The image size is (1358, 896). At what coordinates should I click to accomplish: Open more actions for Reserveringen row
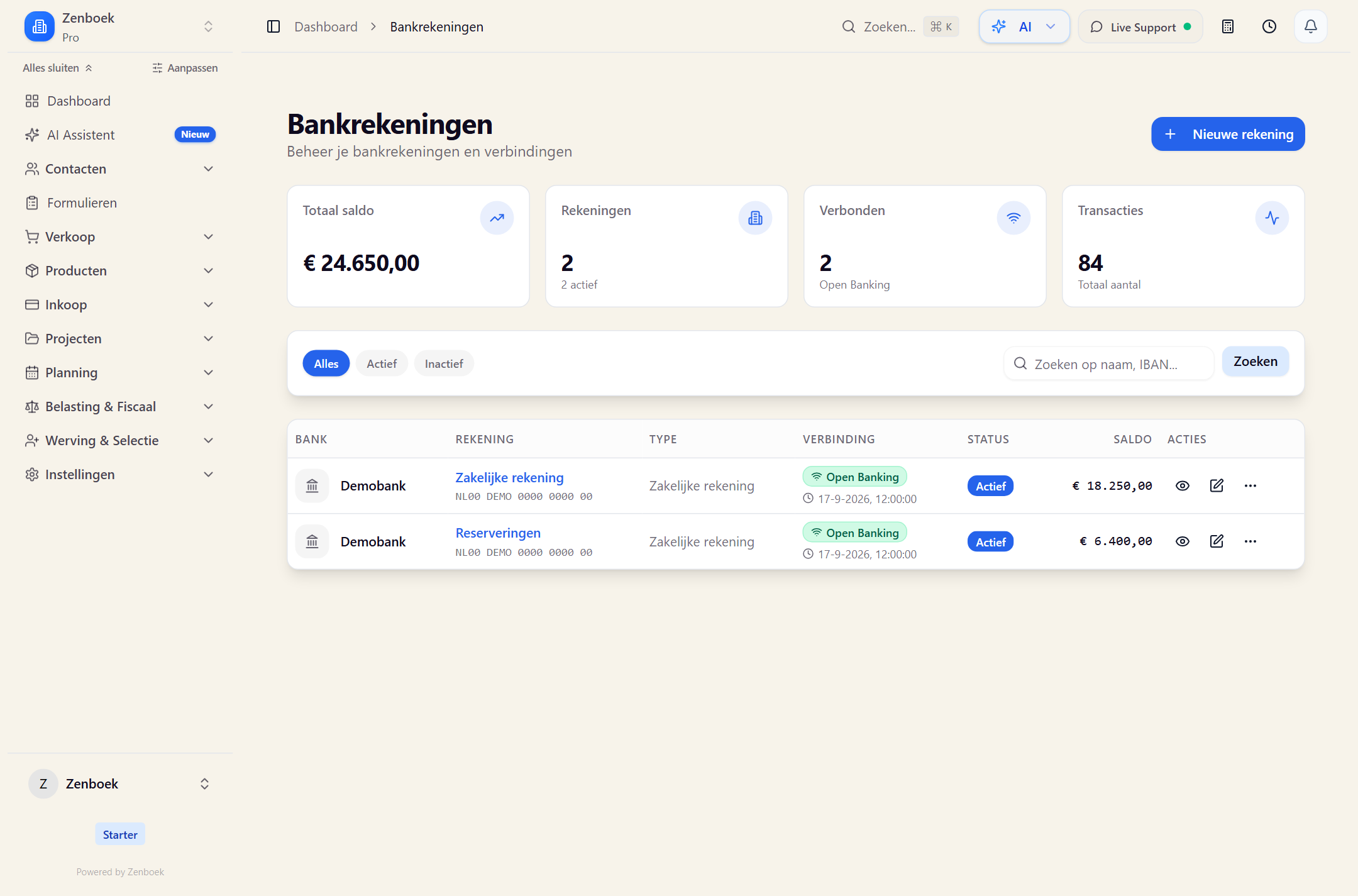(1250, 541)
